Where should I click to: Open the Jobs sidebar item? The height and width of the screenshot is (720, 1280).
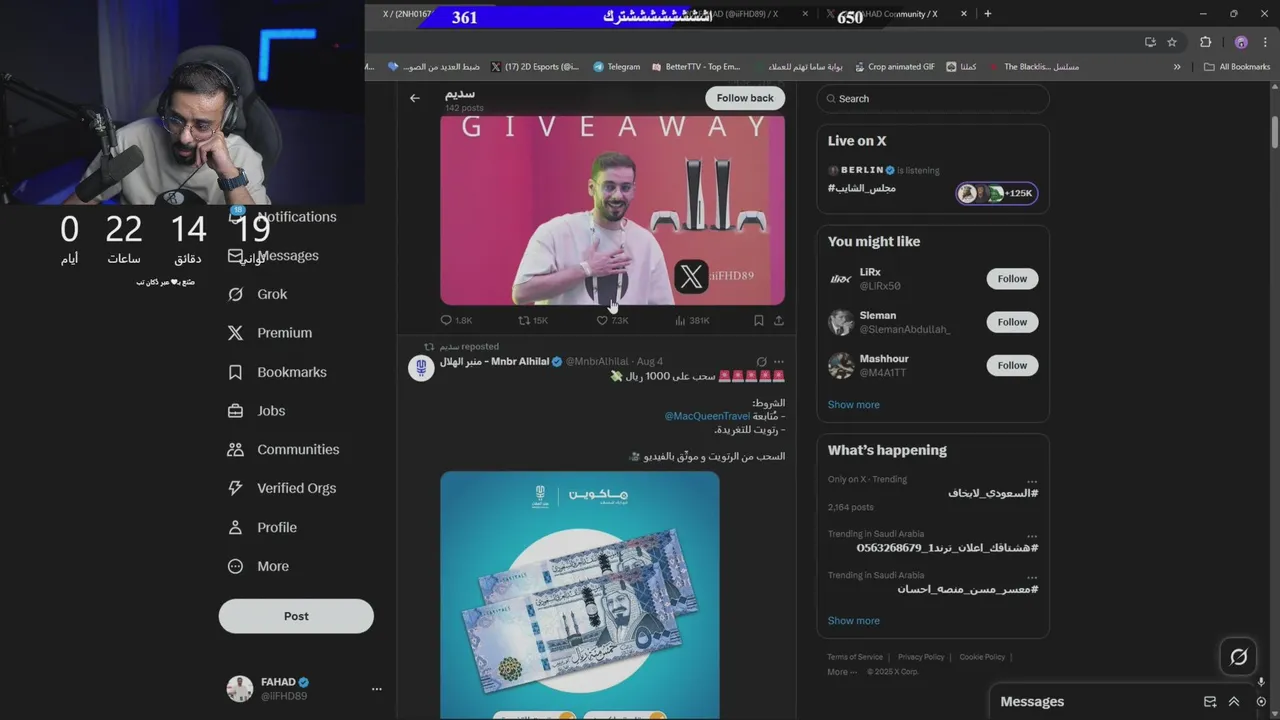point(256,411)
